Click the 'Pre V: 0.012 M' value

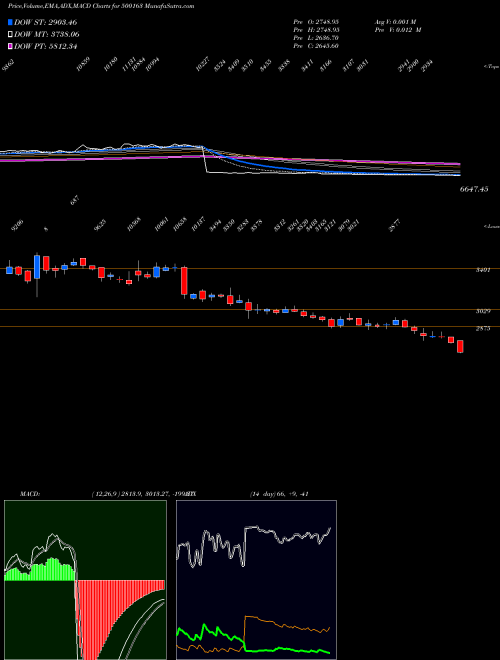click(x=398, y=29)
